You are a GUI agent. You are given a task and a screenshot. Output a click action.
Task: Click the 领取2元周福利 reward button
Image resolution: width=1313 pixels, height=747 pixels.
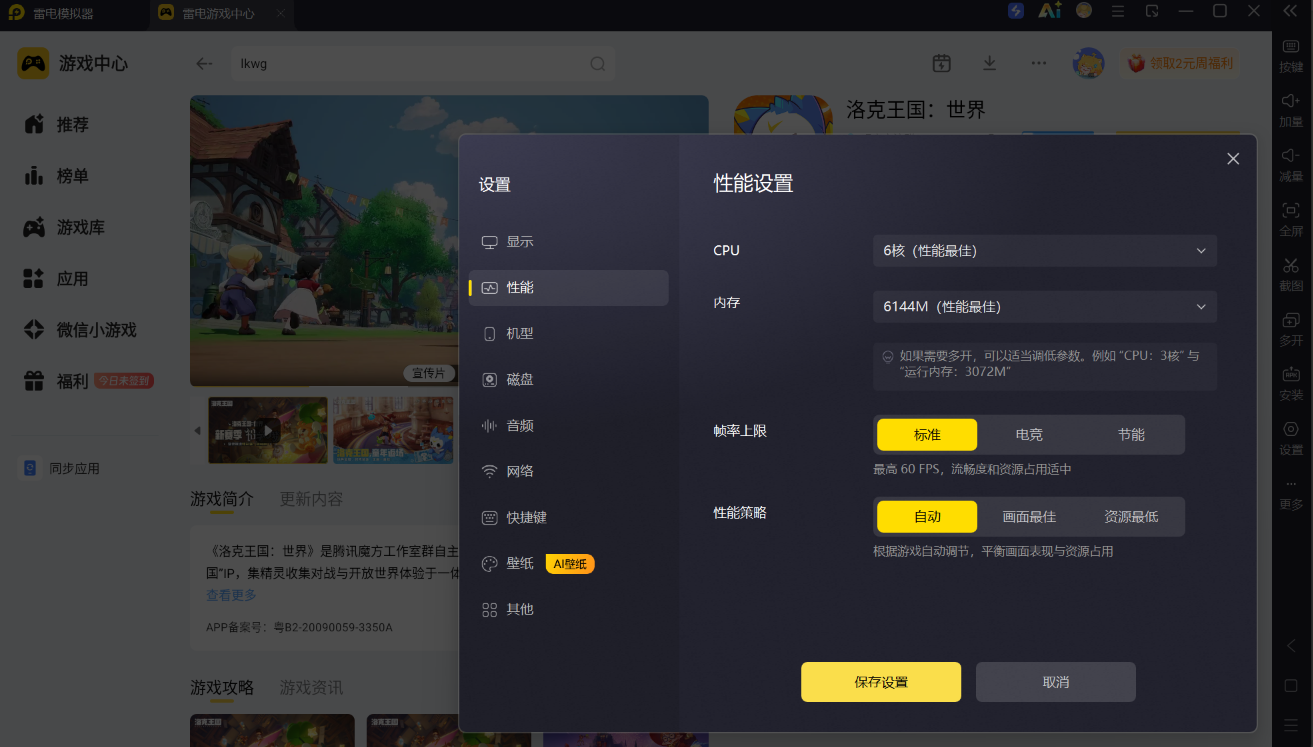coord(1180,63)
